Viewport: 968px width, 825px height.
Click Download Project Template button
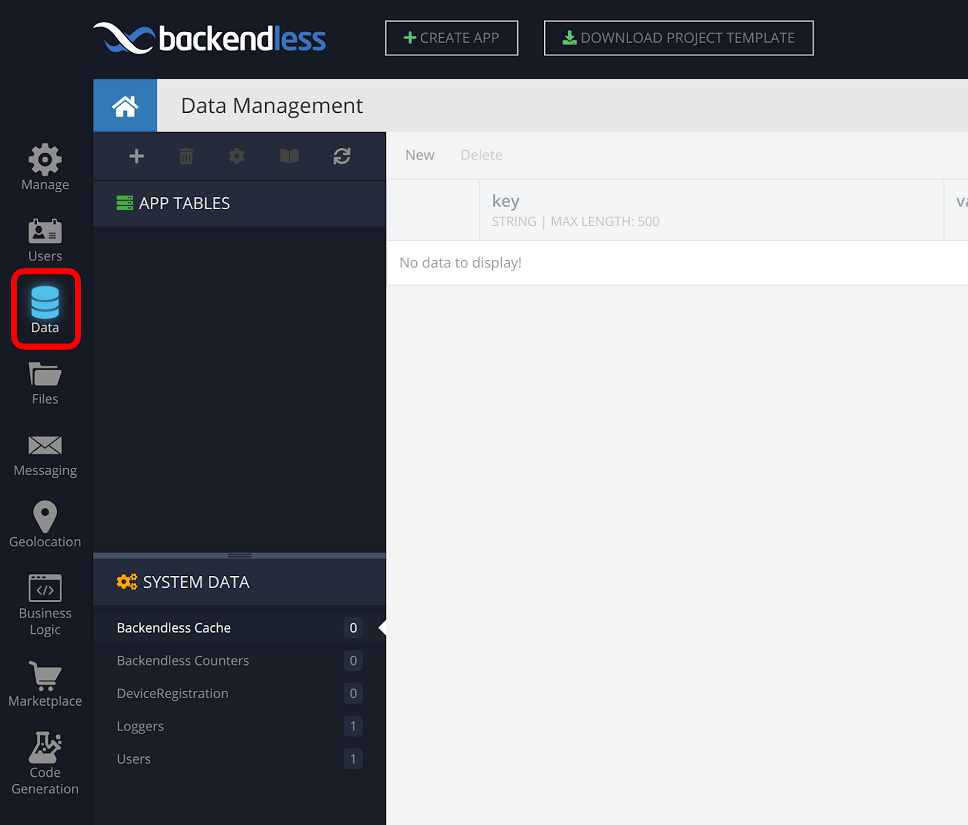pos(678,38)
